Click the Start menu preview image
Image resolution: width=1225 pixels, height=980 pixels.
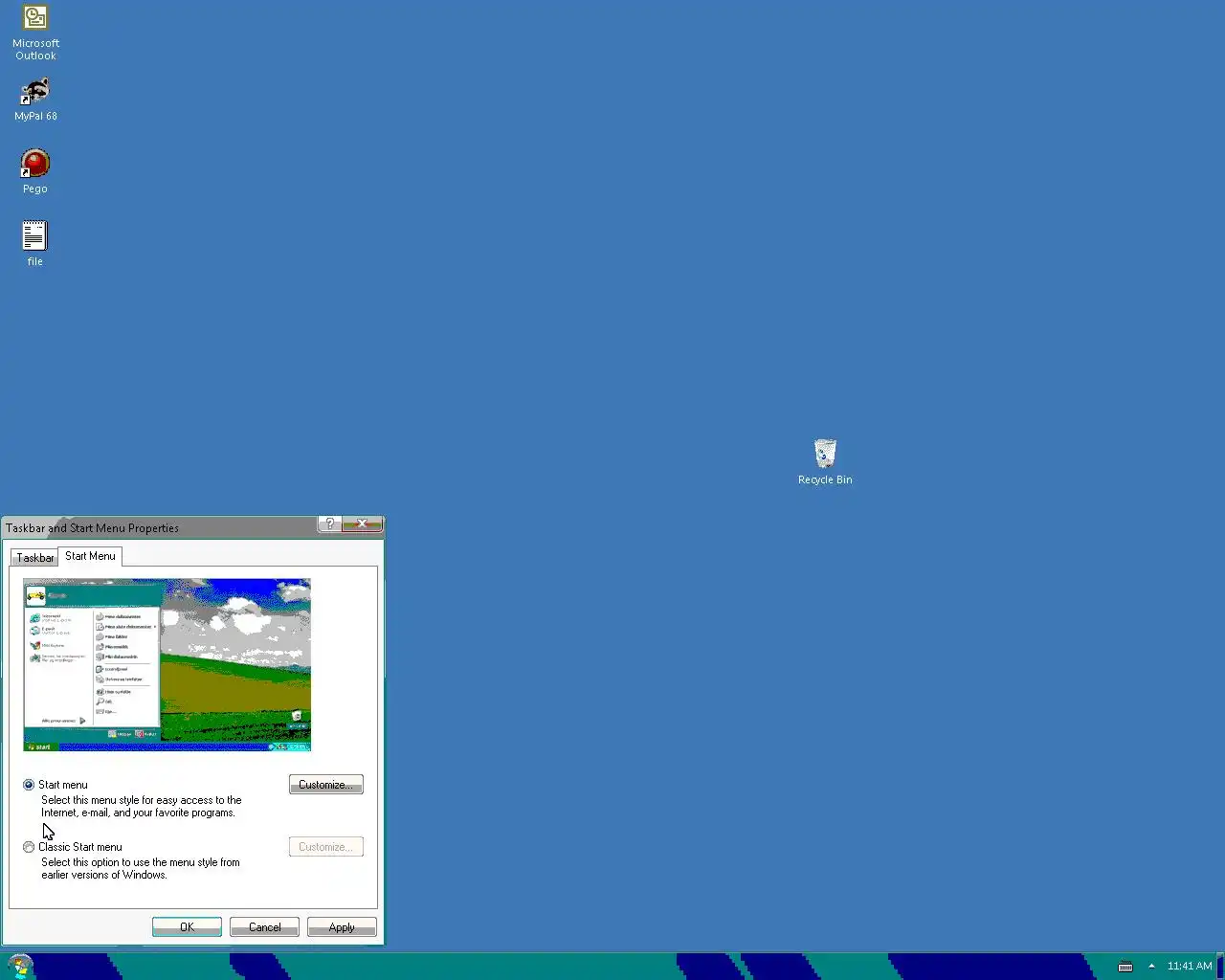pos(167,664)
